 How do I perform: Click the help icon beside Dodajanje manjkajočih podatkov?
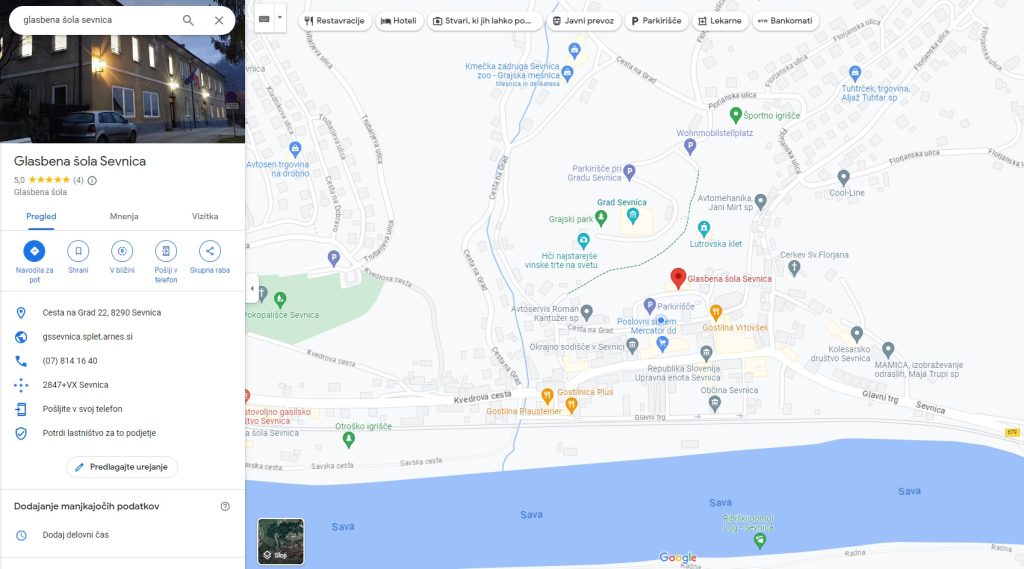click(x=225, y=506)
